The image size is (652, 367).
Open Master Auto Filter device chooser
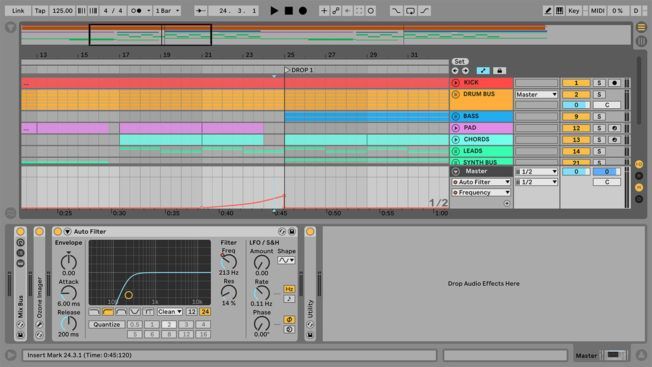(x=481, y=182)
